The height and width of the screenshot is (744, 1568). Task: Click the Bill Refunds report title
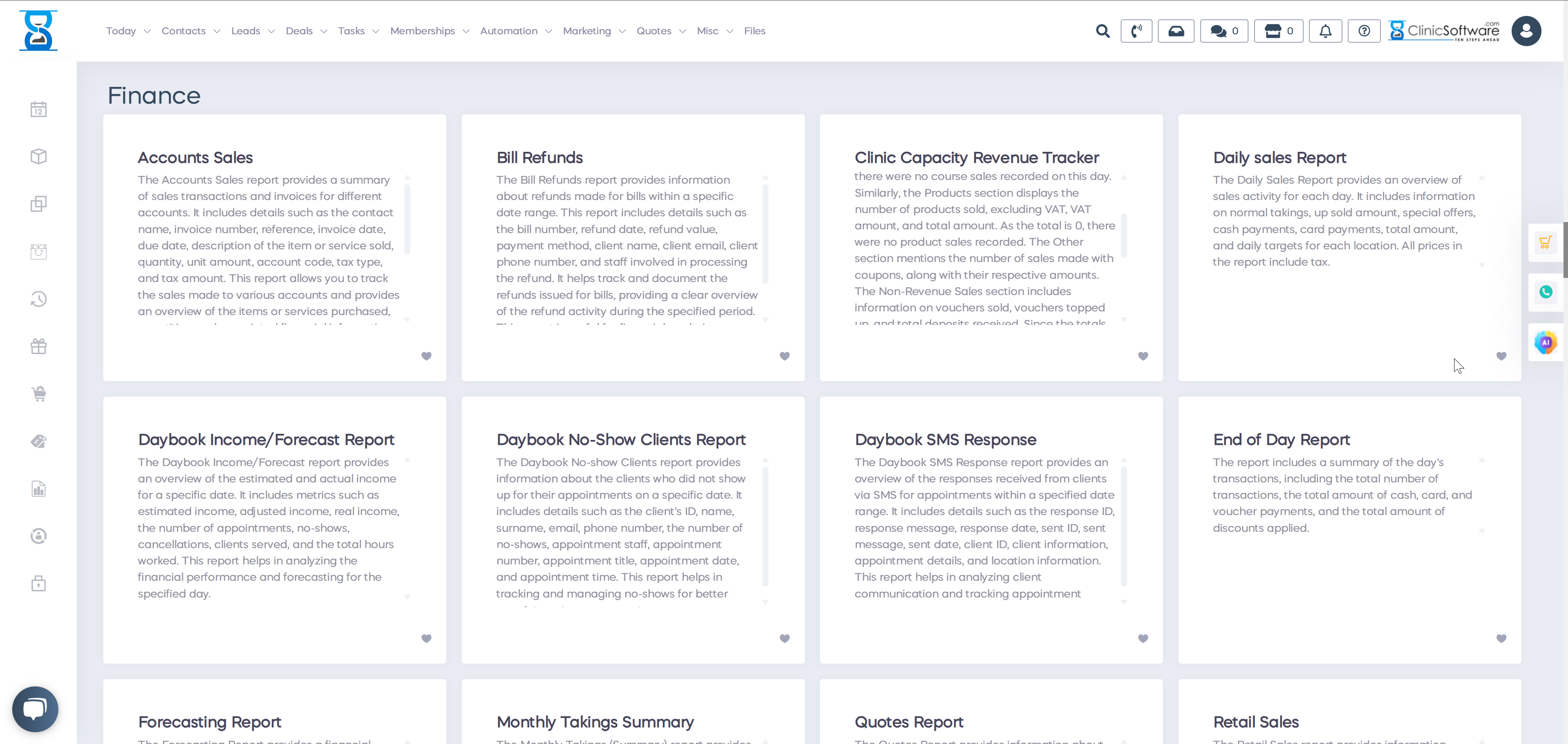coord(539,158)
